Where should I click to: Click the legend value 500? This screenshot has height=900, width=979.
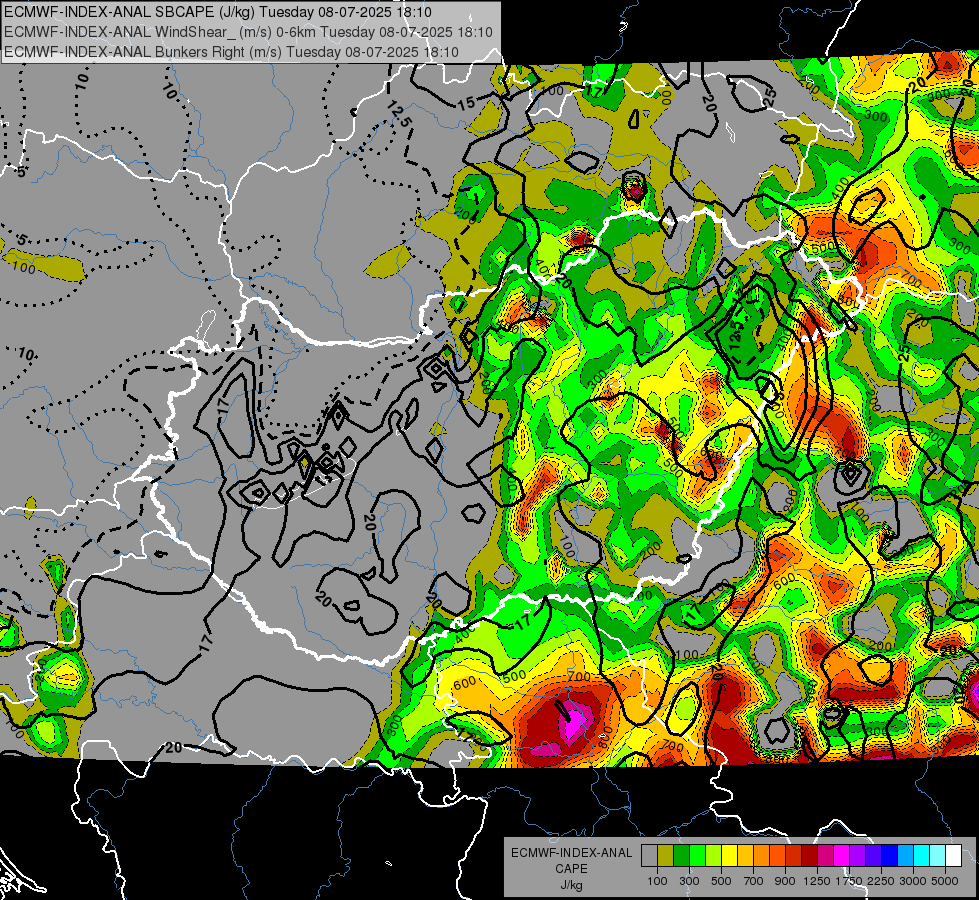point(721,881)
